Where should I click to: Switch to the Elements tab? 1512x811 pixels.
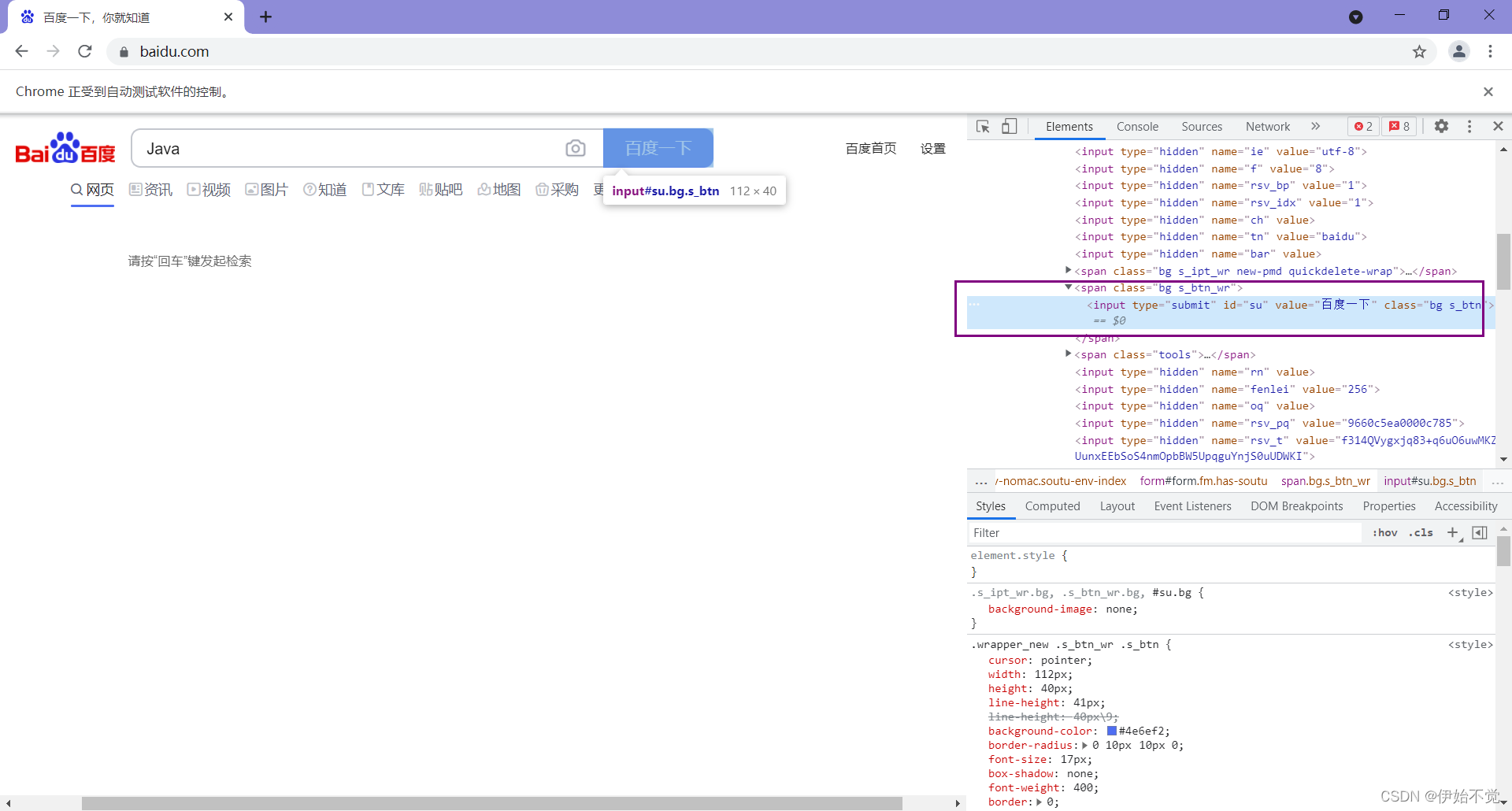pos(1069,127)
